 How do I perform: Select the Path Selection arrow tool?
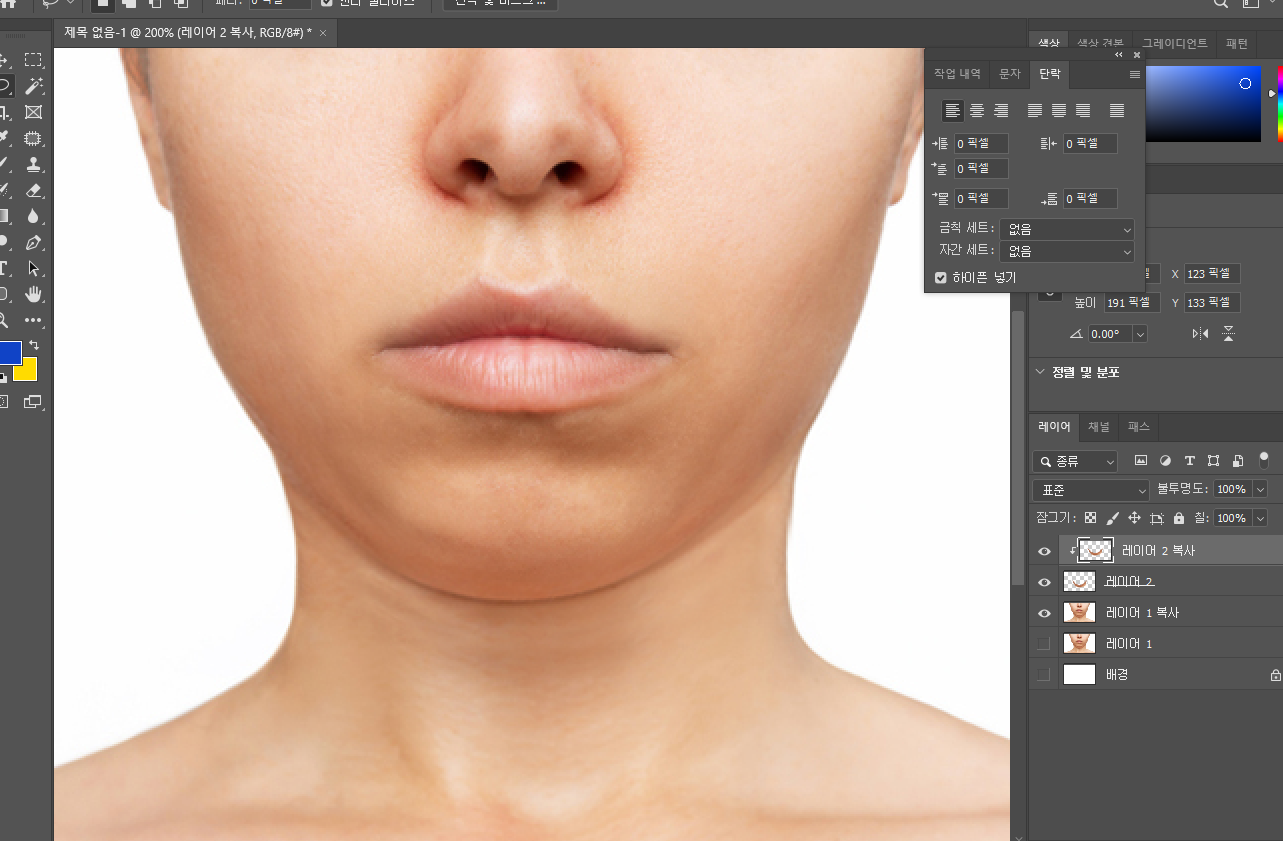33,268
